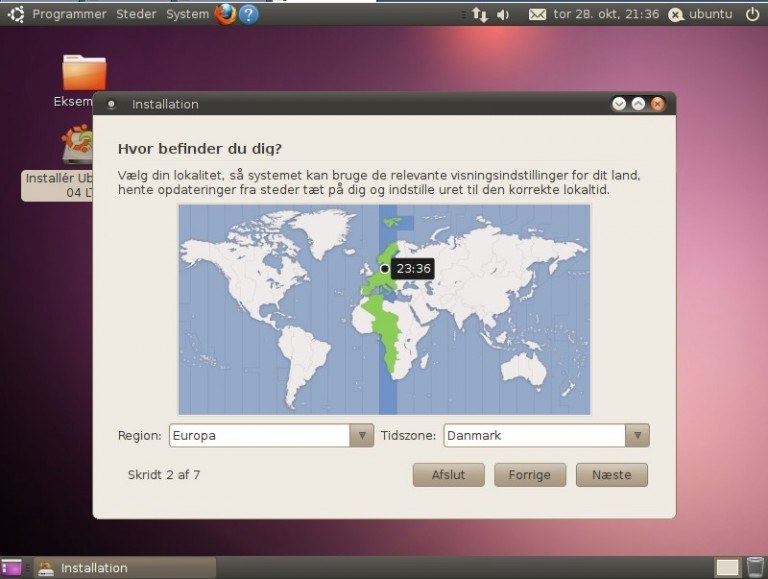Click the Installation taskbar window button
The width and height of the screenshot is (768, 579).
pyautogui.click(x=125, y=568)
